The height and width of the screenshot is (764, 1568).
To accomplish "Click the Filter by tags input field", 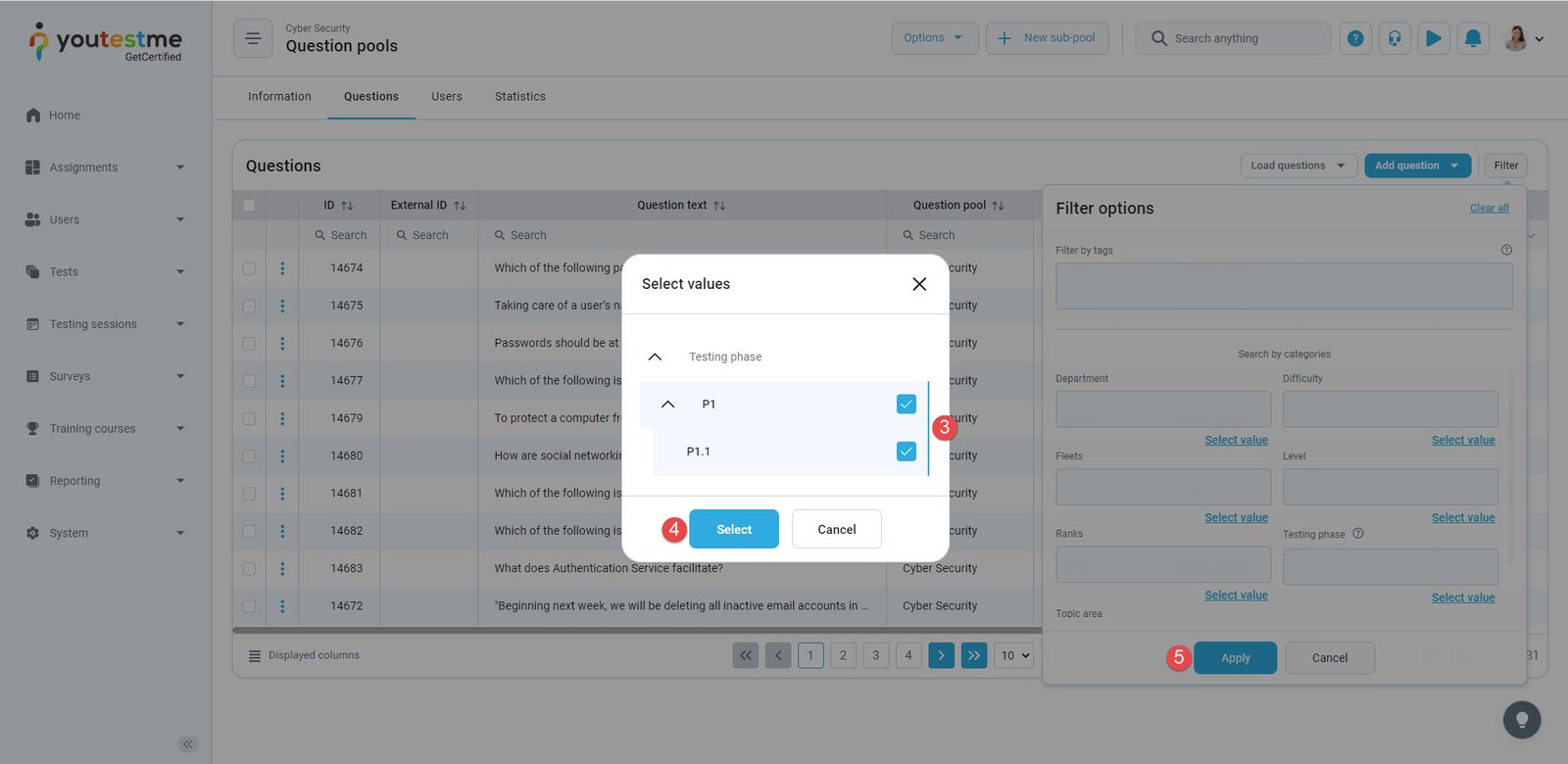I will point(1283,286).
